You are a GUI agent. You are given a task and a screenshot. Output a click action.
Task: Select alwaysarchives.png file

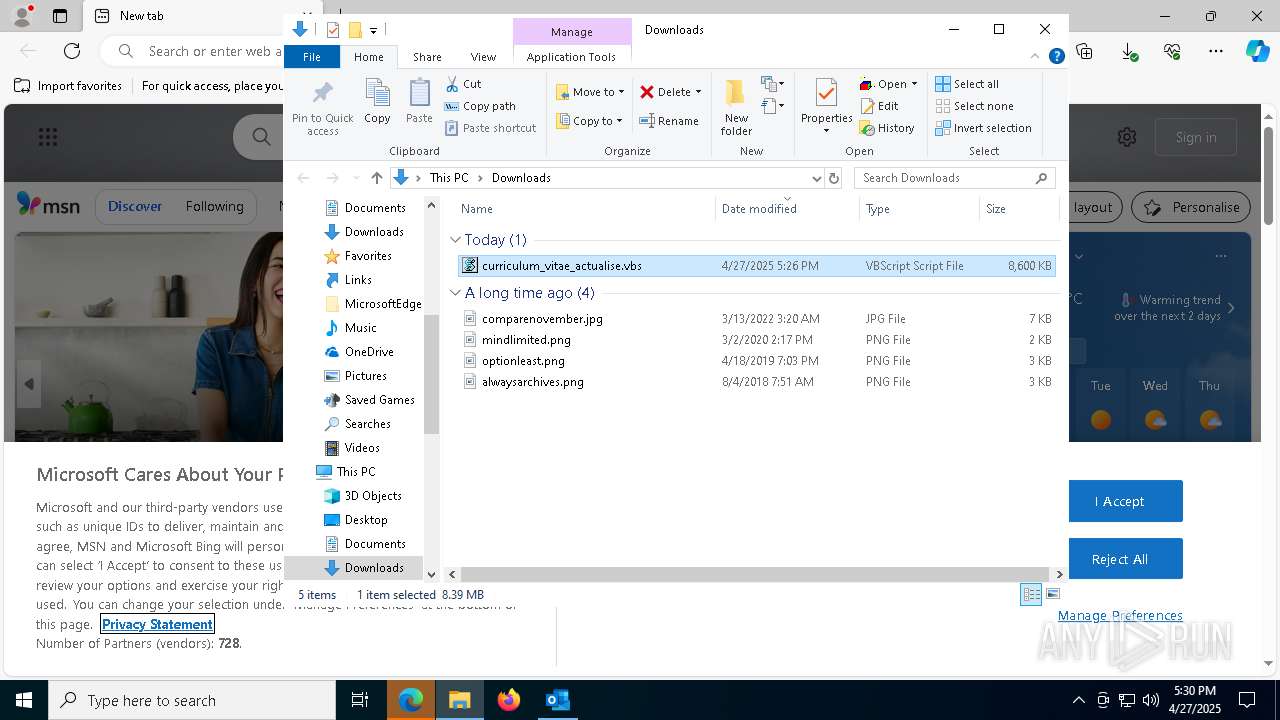click(x=756, y=382)
